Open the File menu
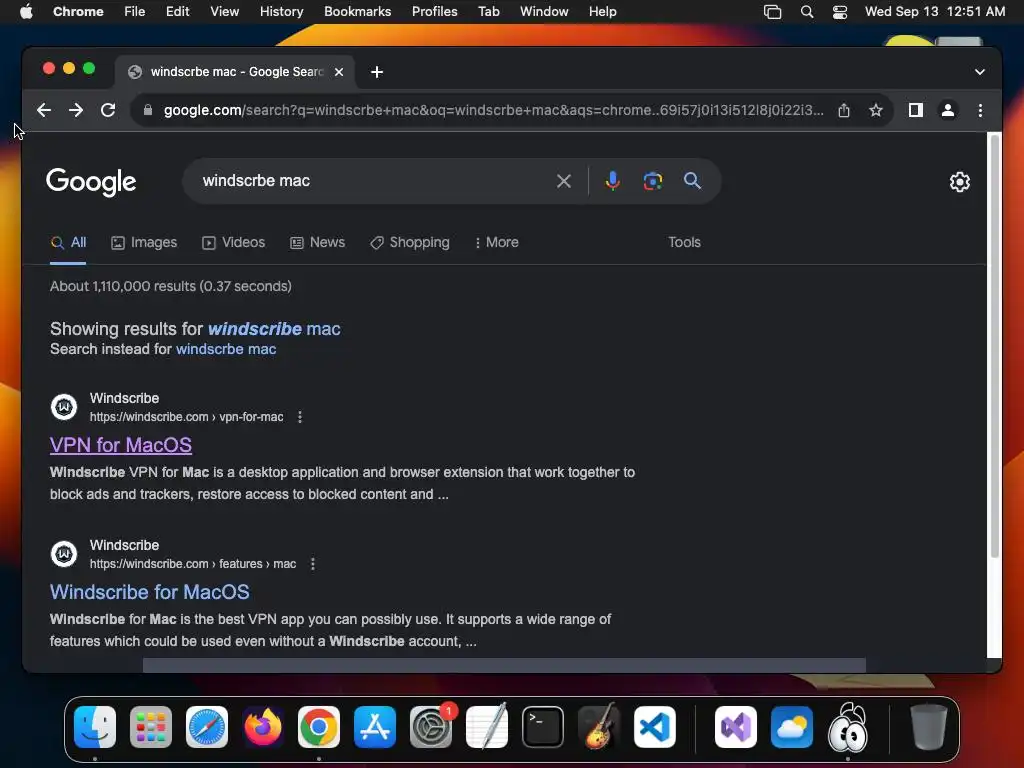This screenshot has width=1024, height=768. pos(135,12)
